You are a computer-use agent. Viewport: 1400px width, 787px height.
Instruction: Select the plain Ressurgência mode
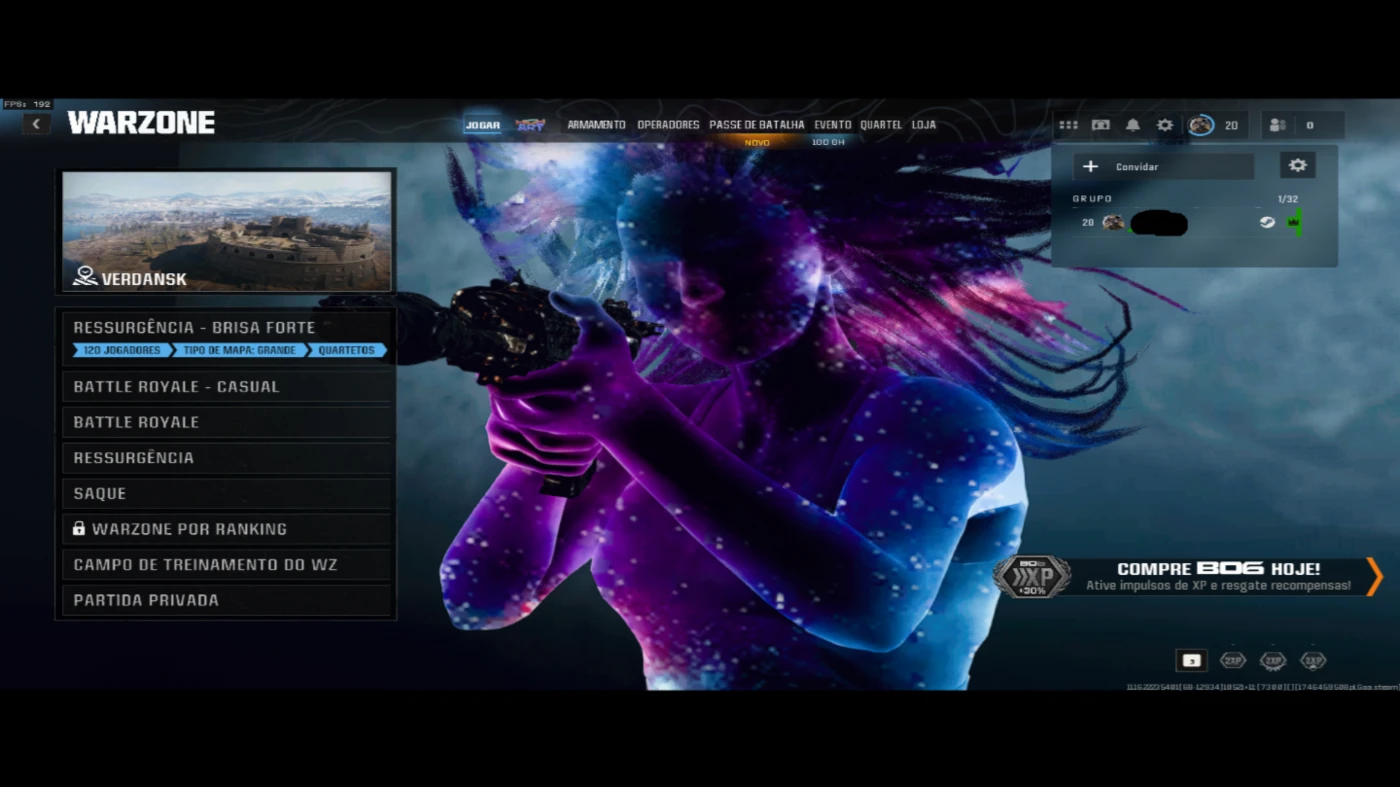[227, 457]
